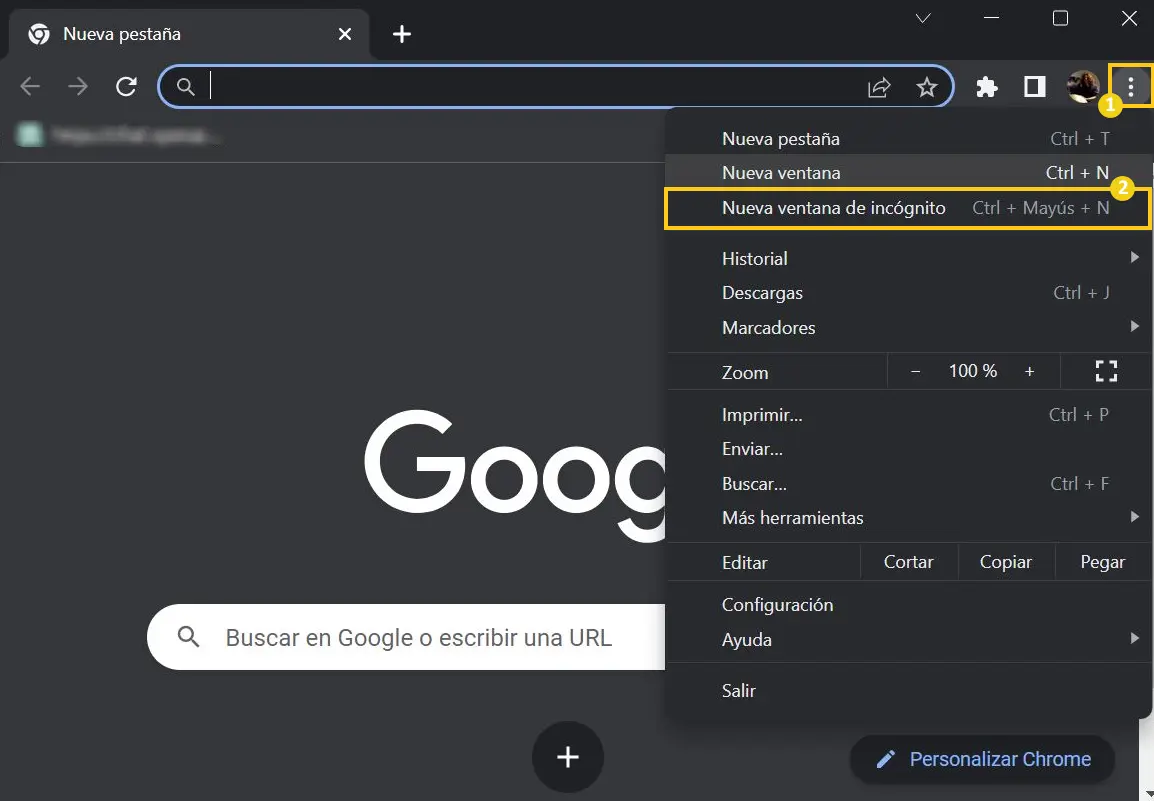This screenshot has width=1154, height=801.
Task: Choose Nueva pestaña from the menu
Action: 909,138
